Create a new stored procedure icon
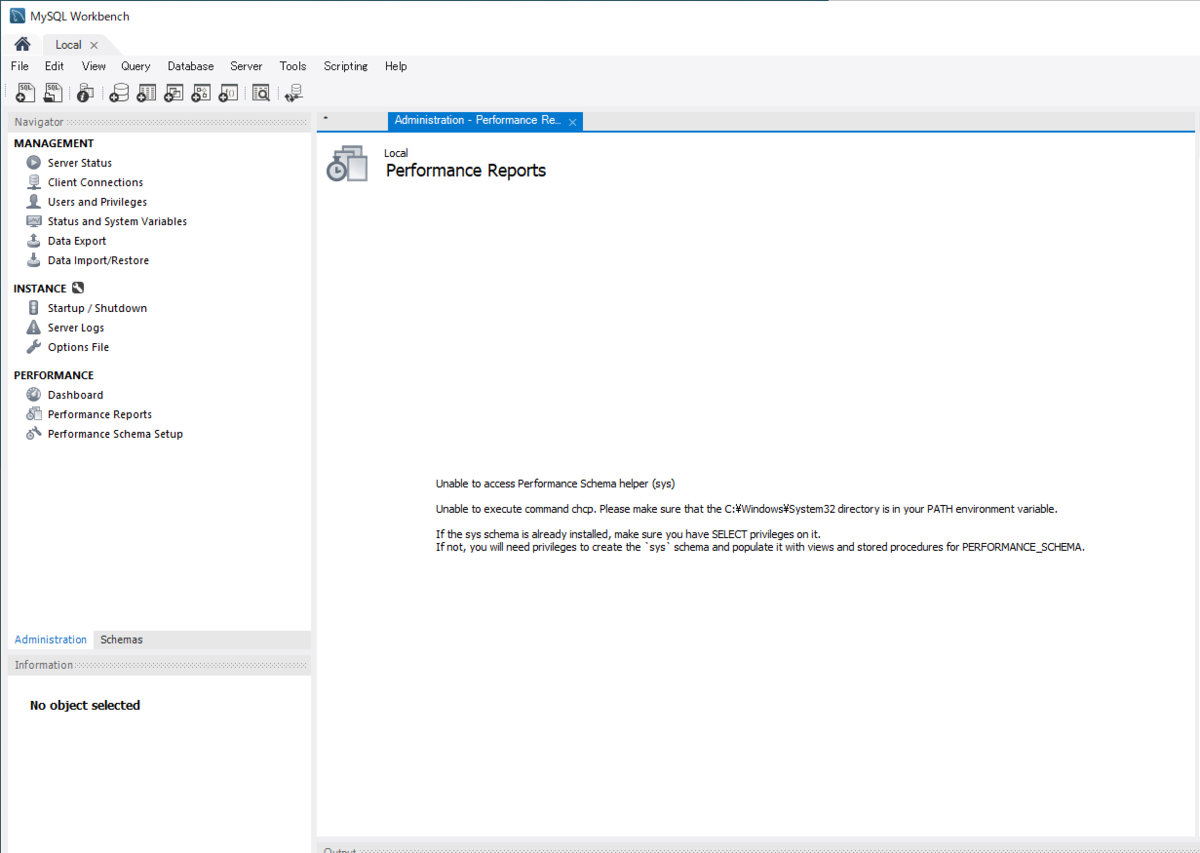 point(201,93)
